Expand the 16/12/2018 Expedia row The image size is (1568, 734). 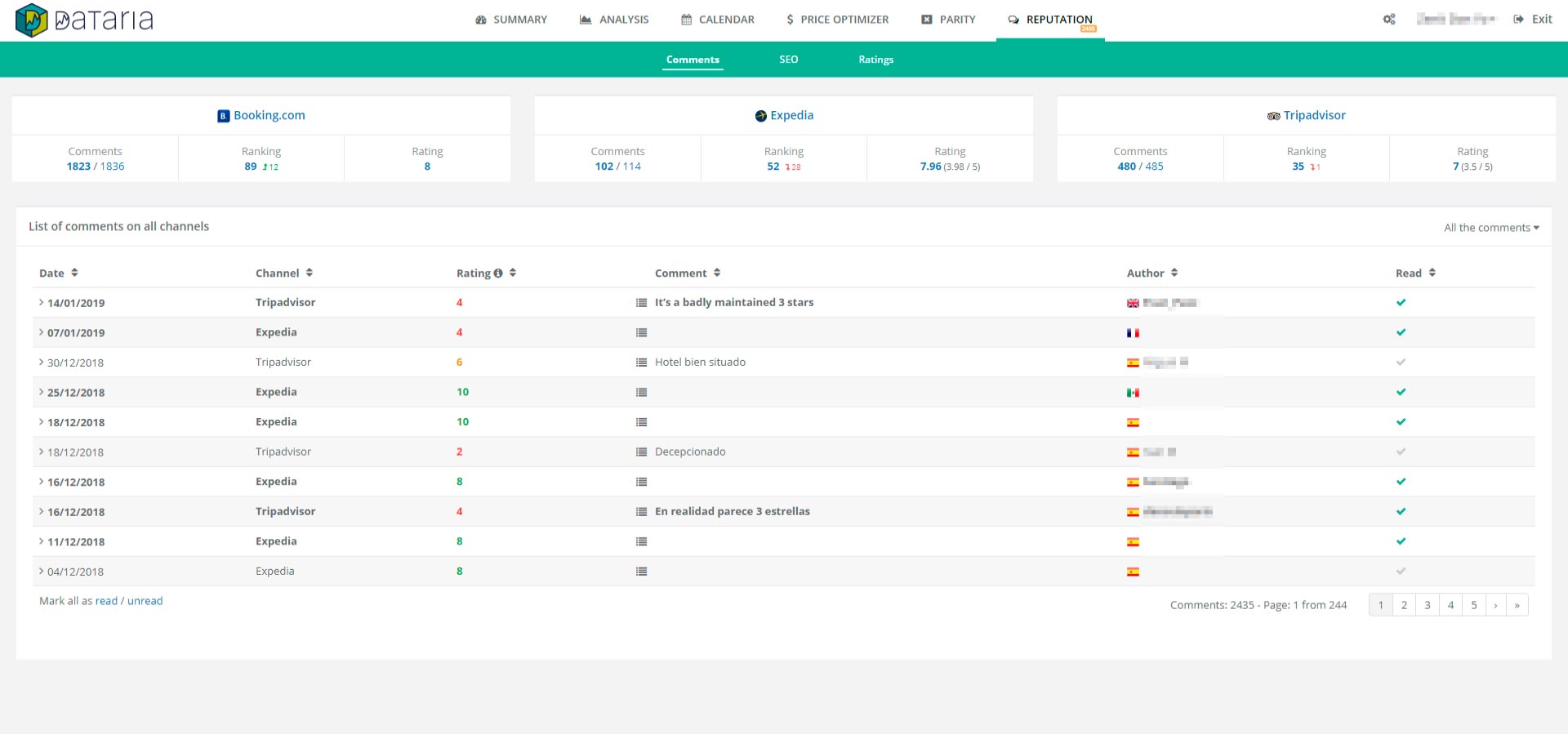click(42, 482)
